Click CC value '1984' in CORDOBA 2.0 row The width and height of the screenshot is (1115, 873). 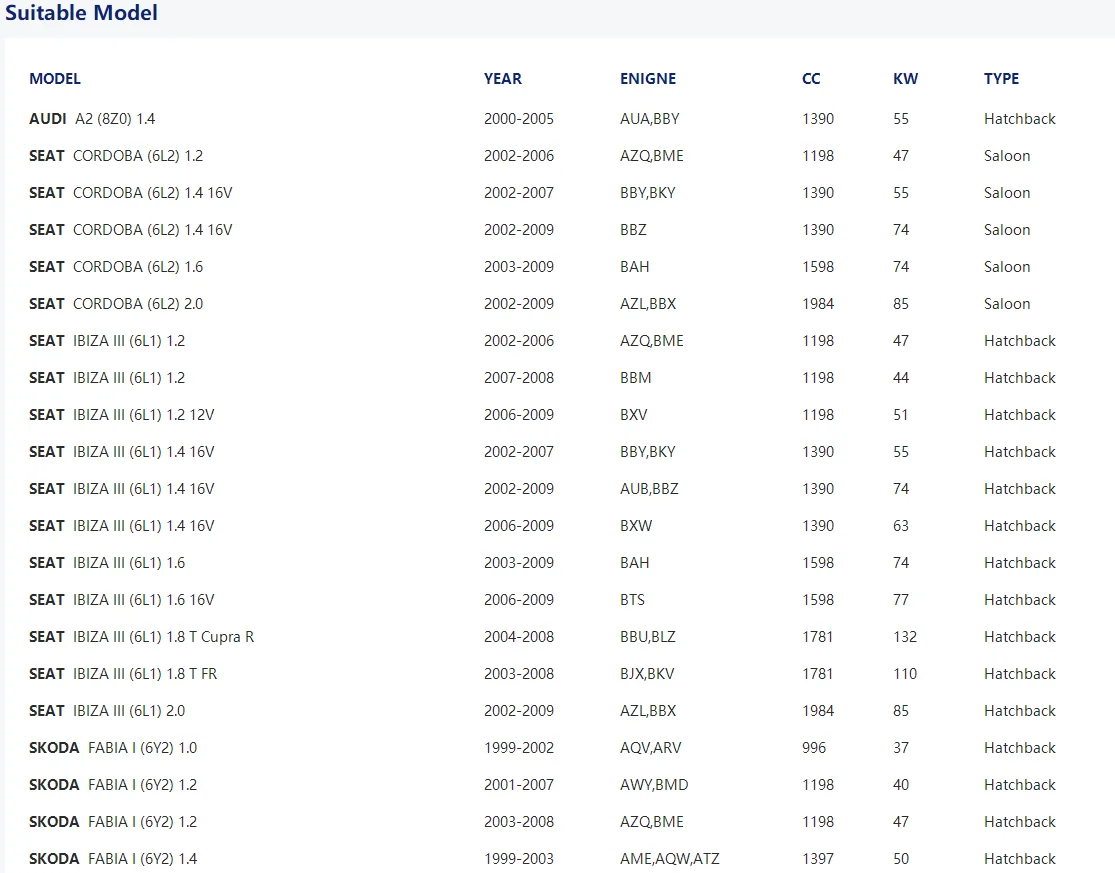[x=818, y=304]
